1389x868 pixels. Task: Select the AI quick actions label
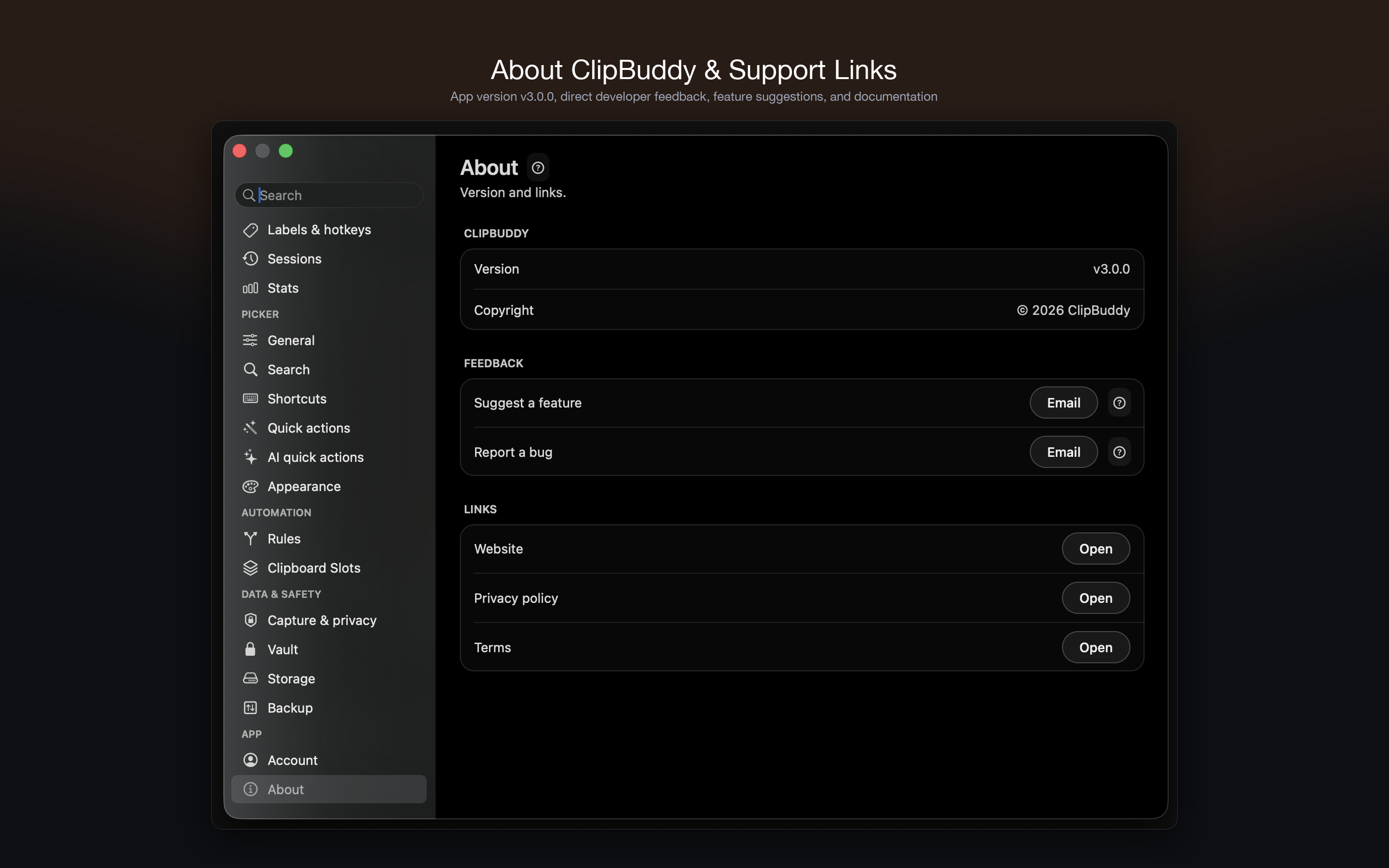[x=316, y=458]
